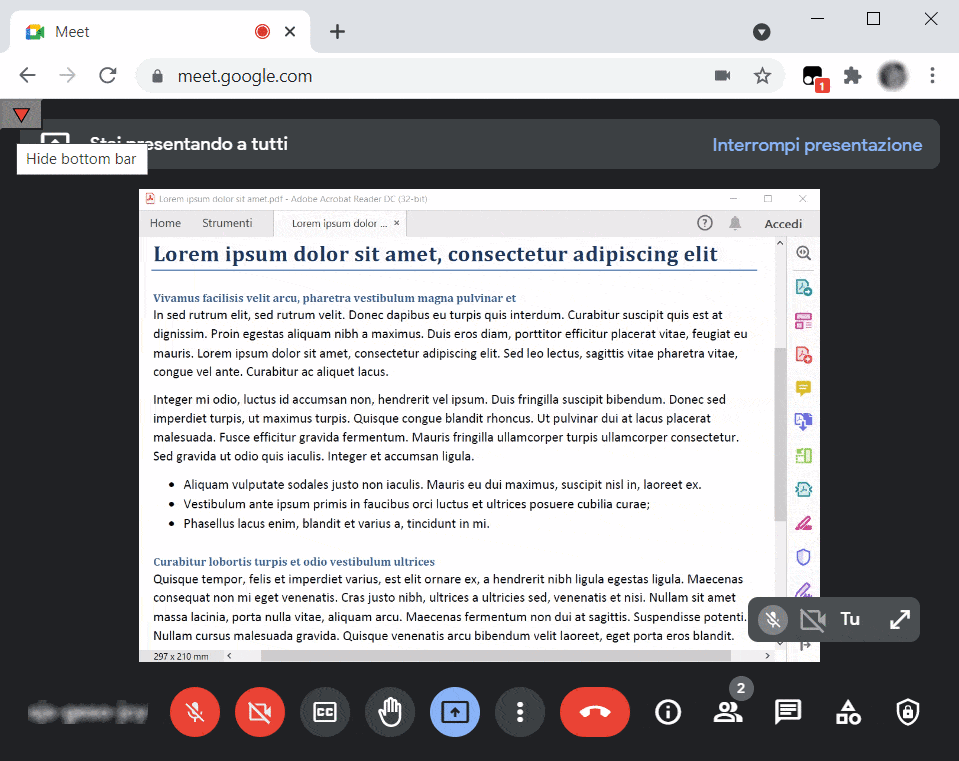This screenshot has height=761, width=959.
Task: Select the Home tab in Acrobat
Action: pyautogui.click(x=165, y=222)
